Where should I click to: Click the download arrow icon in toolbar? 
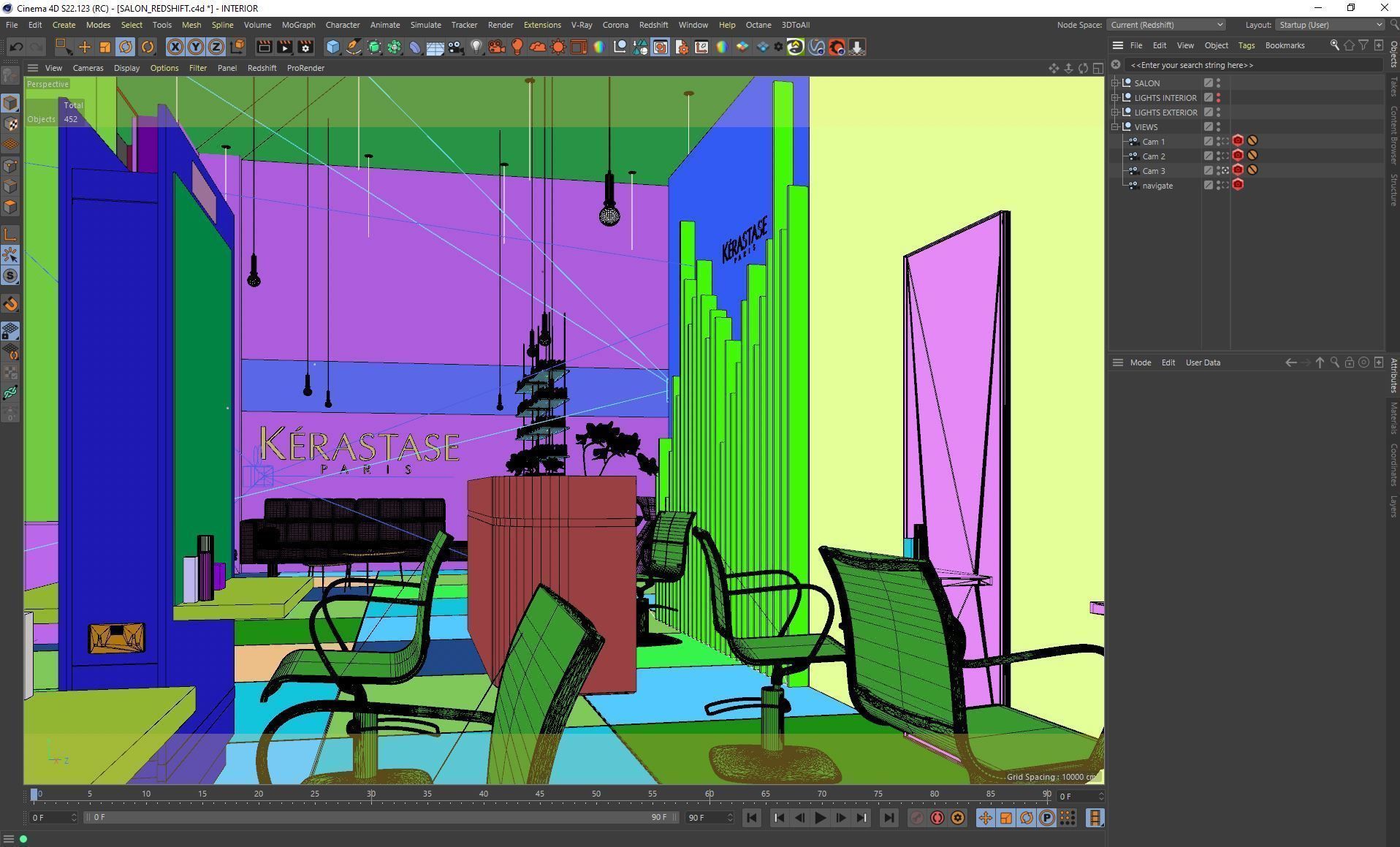(x=857, y=47)
